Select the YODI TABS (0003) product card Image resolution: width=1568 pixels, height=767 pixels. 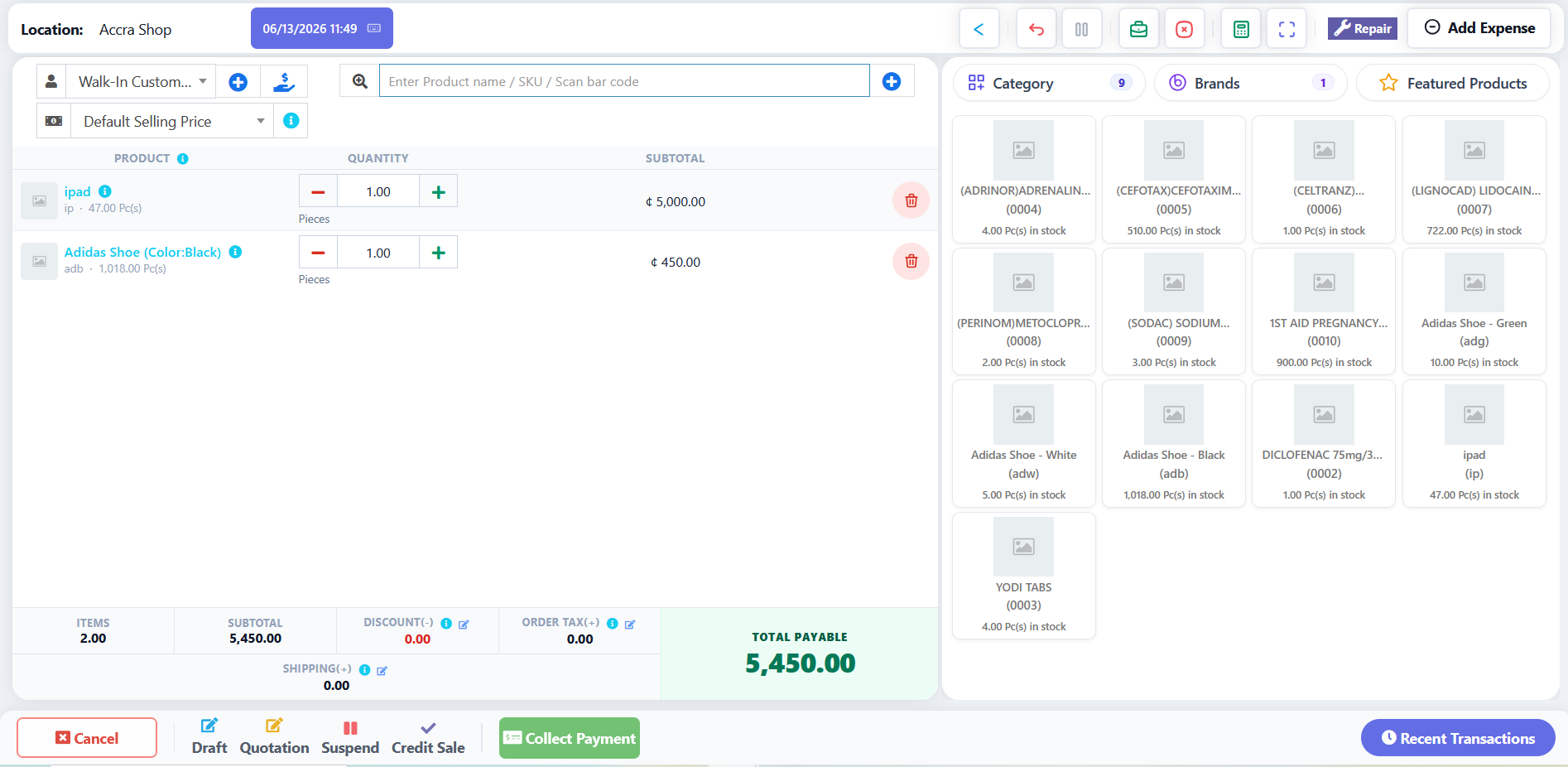(x=1024, y=576)
